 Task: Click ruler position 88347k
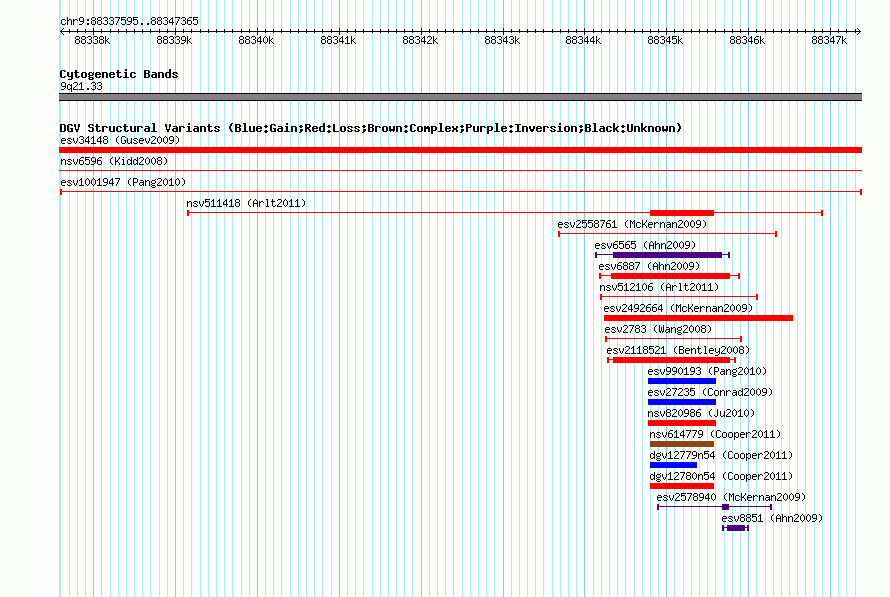point(829,40)
